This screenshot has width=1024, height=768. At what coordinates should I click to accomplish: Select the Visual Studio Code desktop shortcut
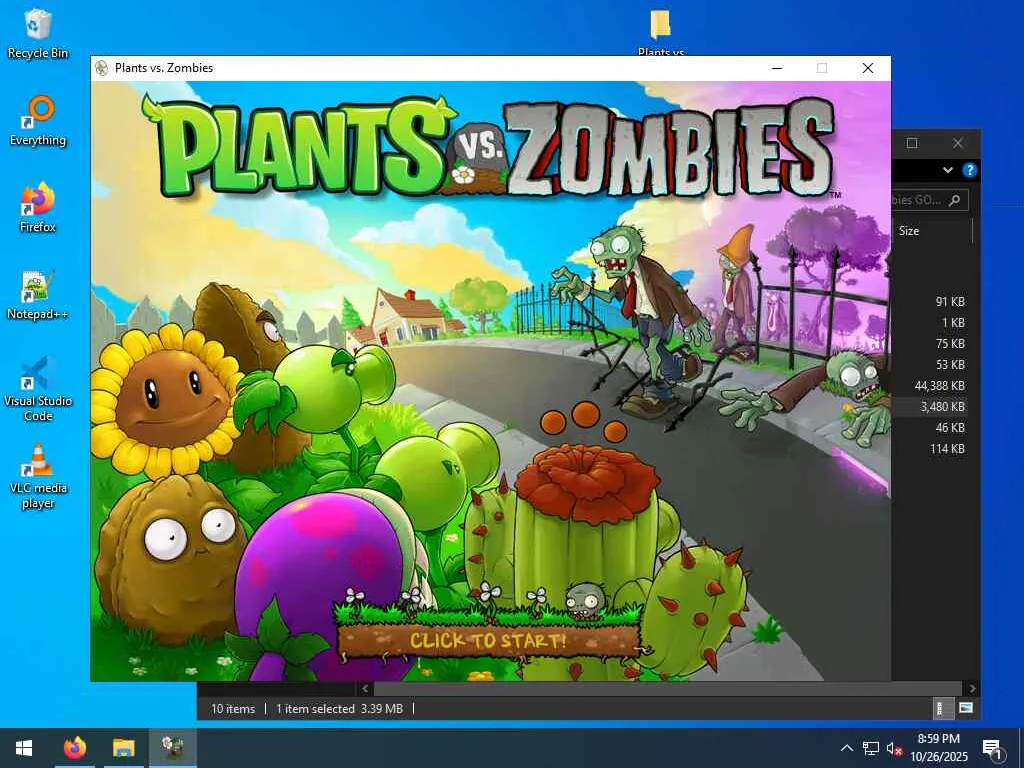tap(38, 389)
